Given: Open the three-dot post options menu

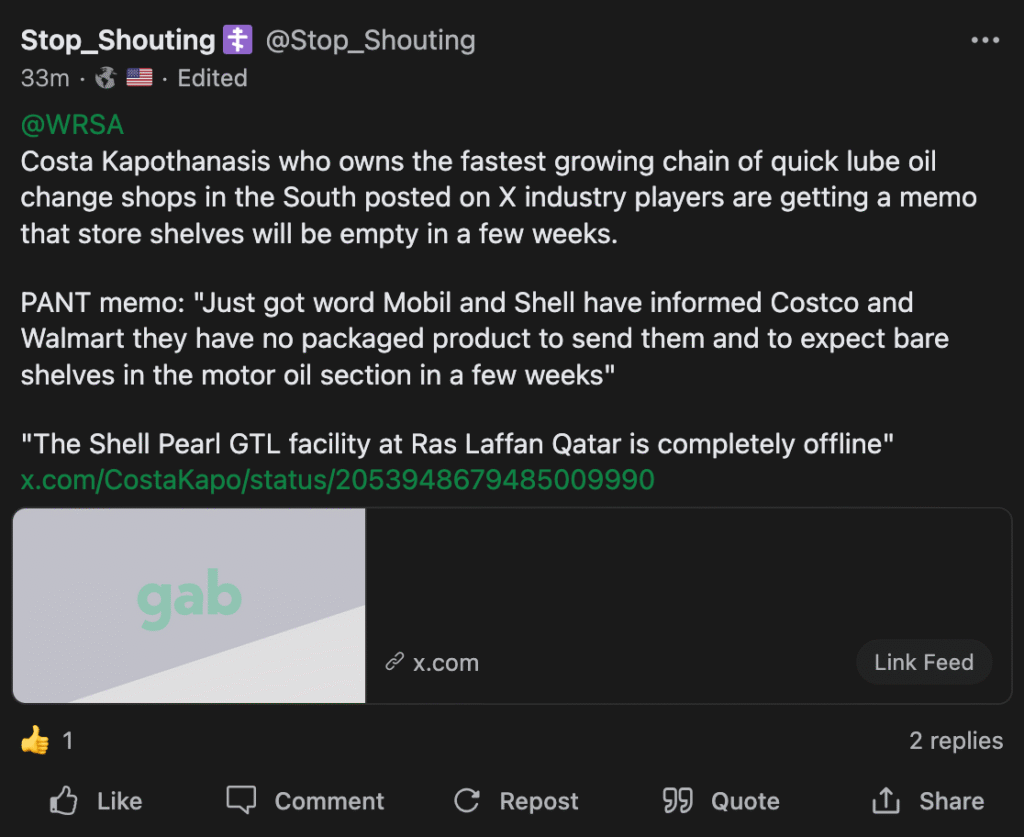Looking at the screenshot, I should (x=985, y=40).
